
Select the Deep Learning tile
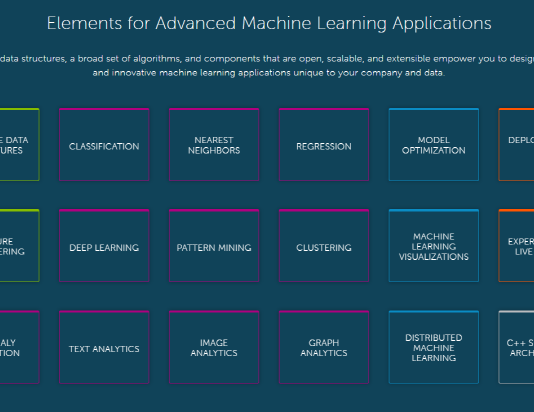(104, 246)
